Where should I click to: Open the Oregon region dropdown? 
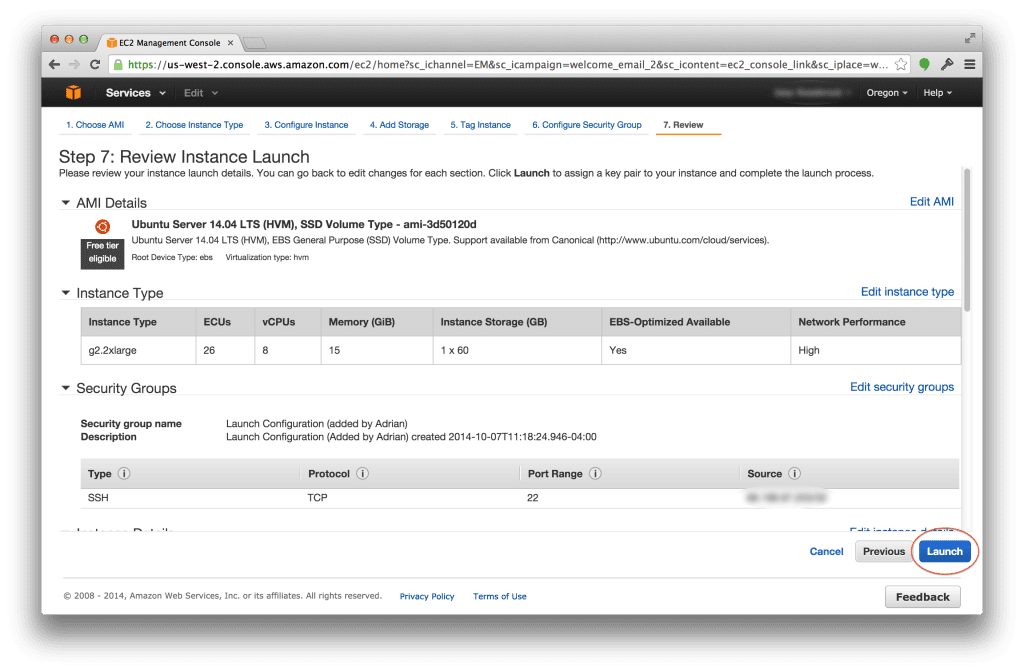886,92
